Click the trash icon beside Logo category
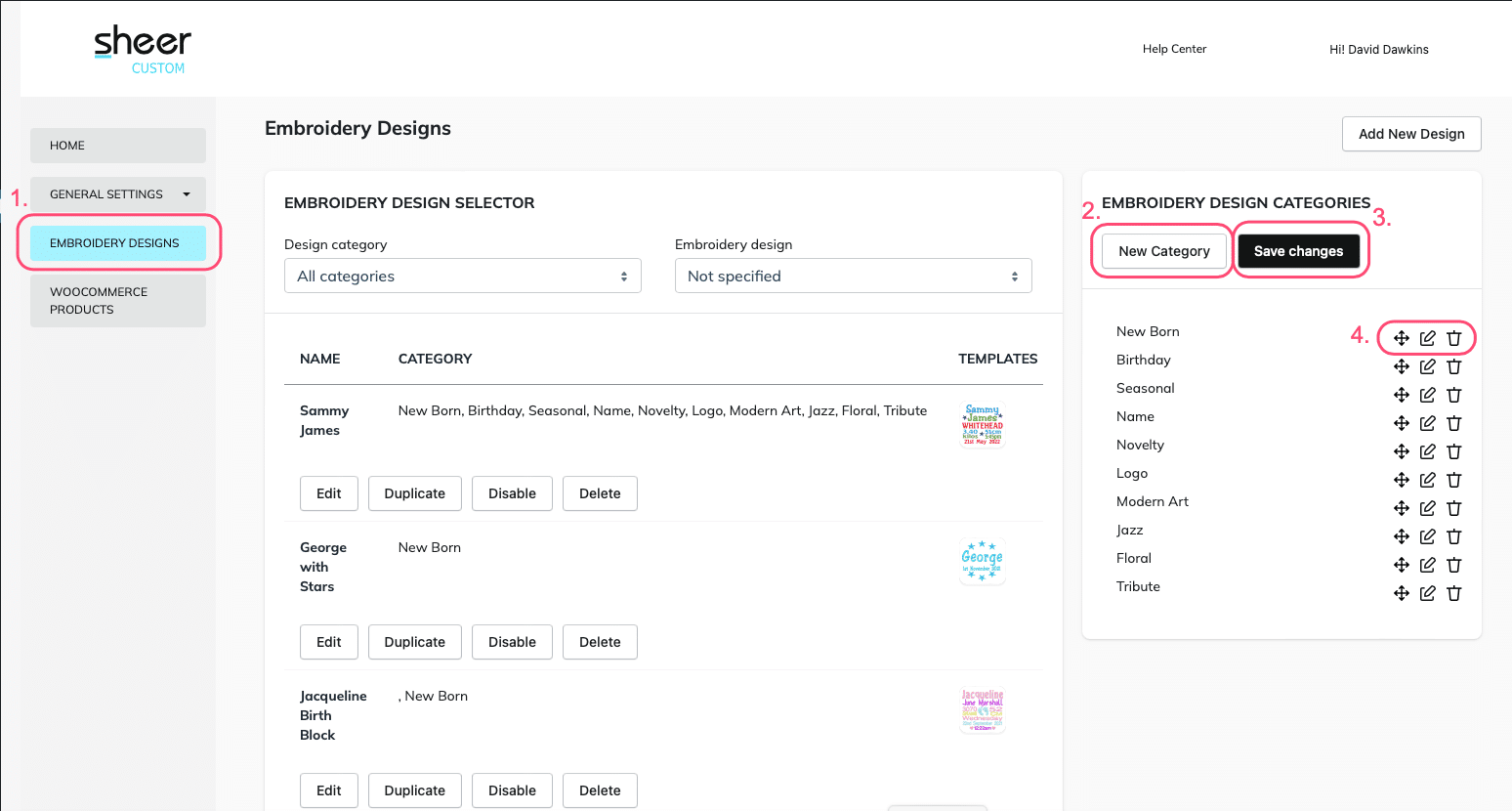The image size is (1512, 811). point(1453,480)
